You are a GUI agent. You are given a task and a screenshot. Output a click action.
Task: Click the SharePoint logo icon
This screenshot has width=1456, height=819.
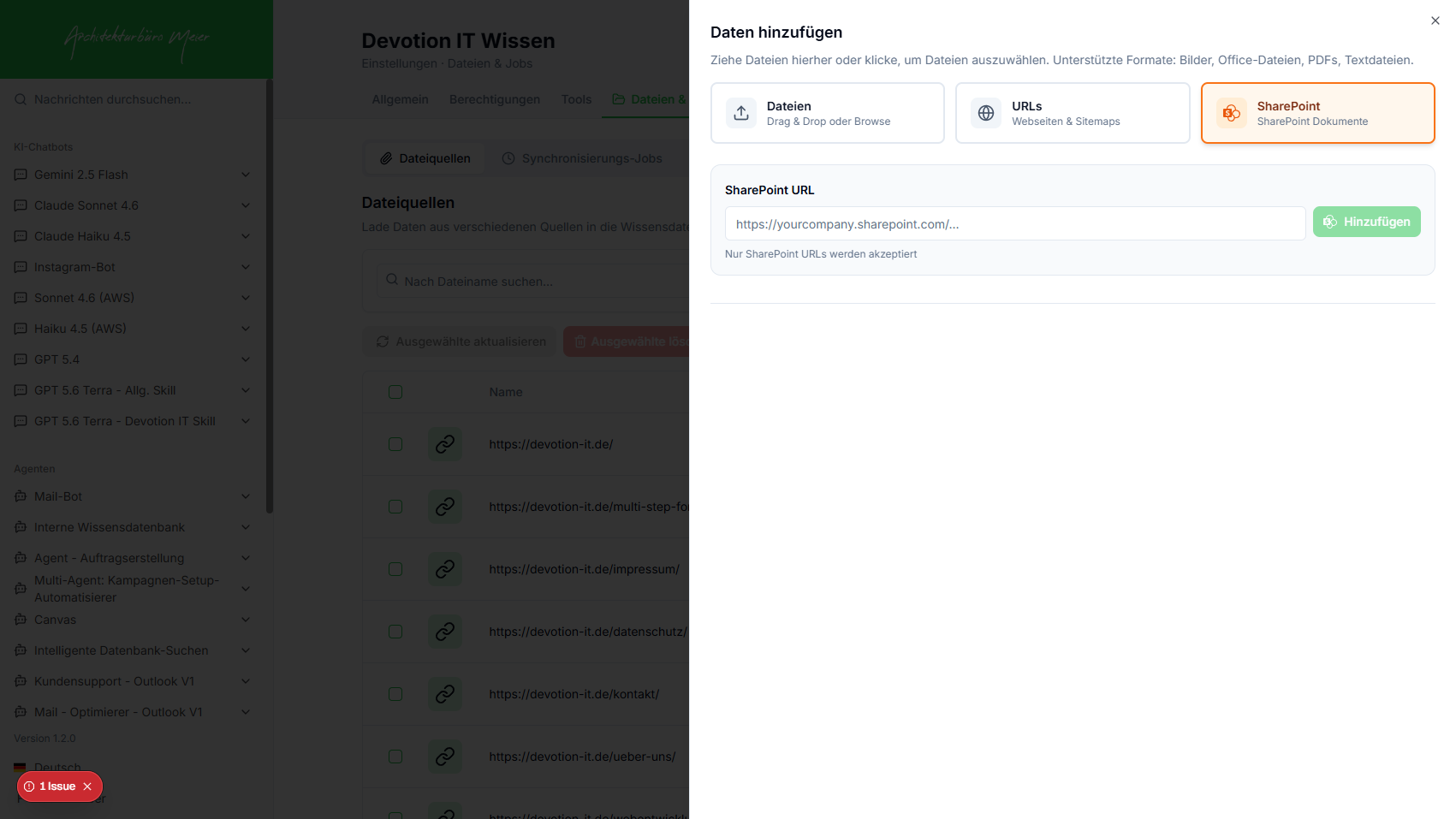tap(1232, 113)
